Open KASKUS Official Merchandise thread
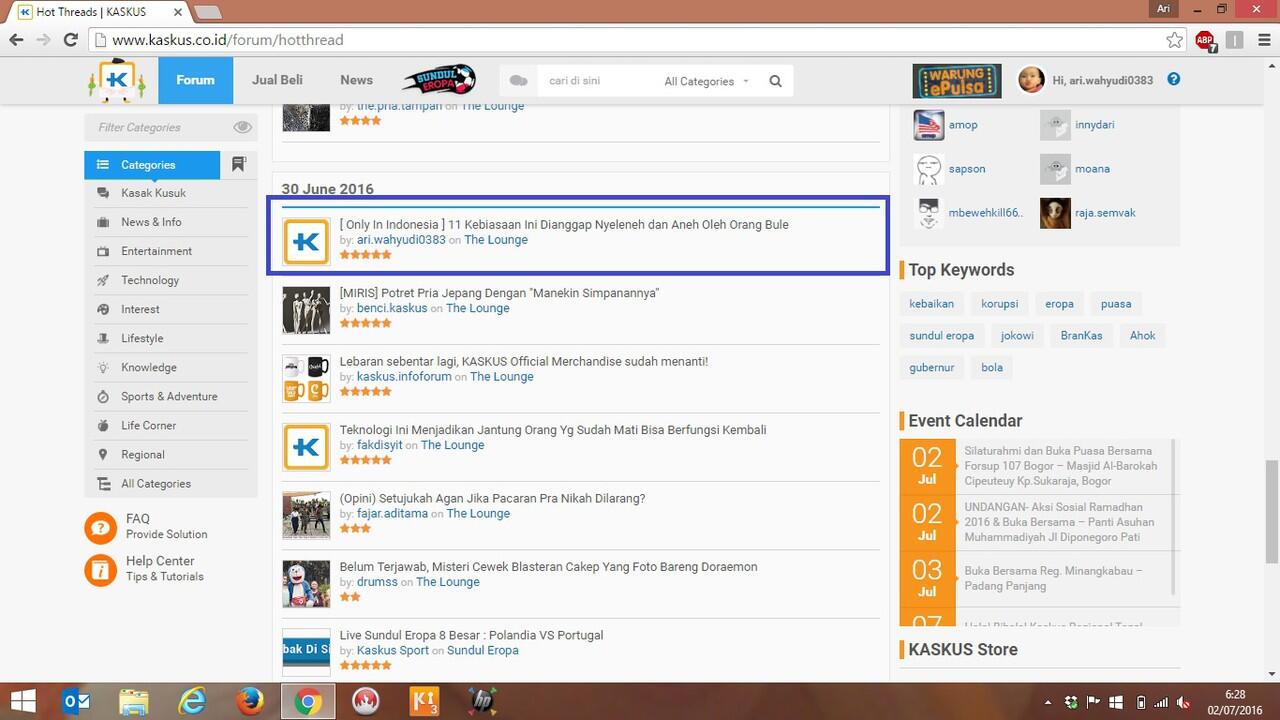1280x720 pixels. point(523,361)
